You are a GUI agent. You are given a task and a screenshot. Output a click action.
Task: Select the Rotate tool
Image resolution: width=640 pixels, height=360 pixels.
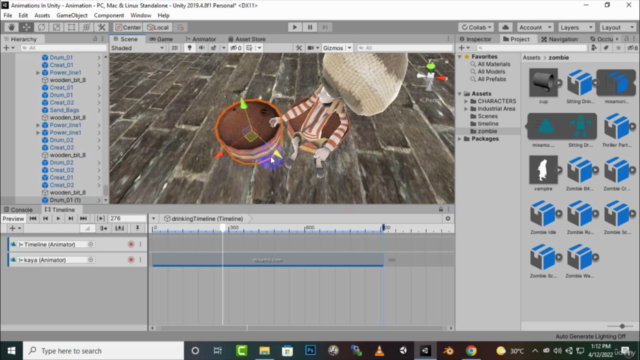click(x=41, y=27)
